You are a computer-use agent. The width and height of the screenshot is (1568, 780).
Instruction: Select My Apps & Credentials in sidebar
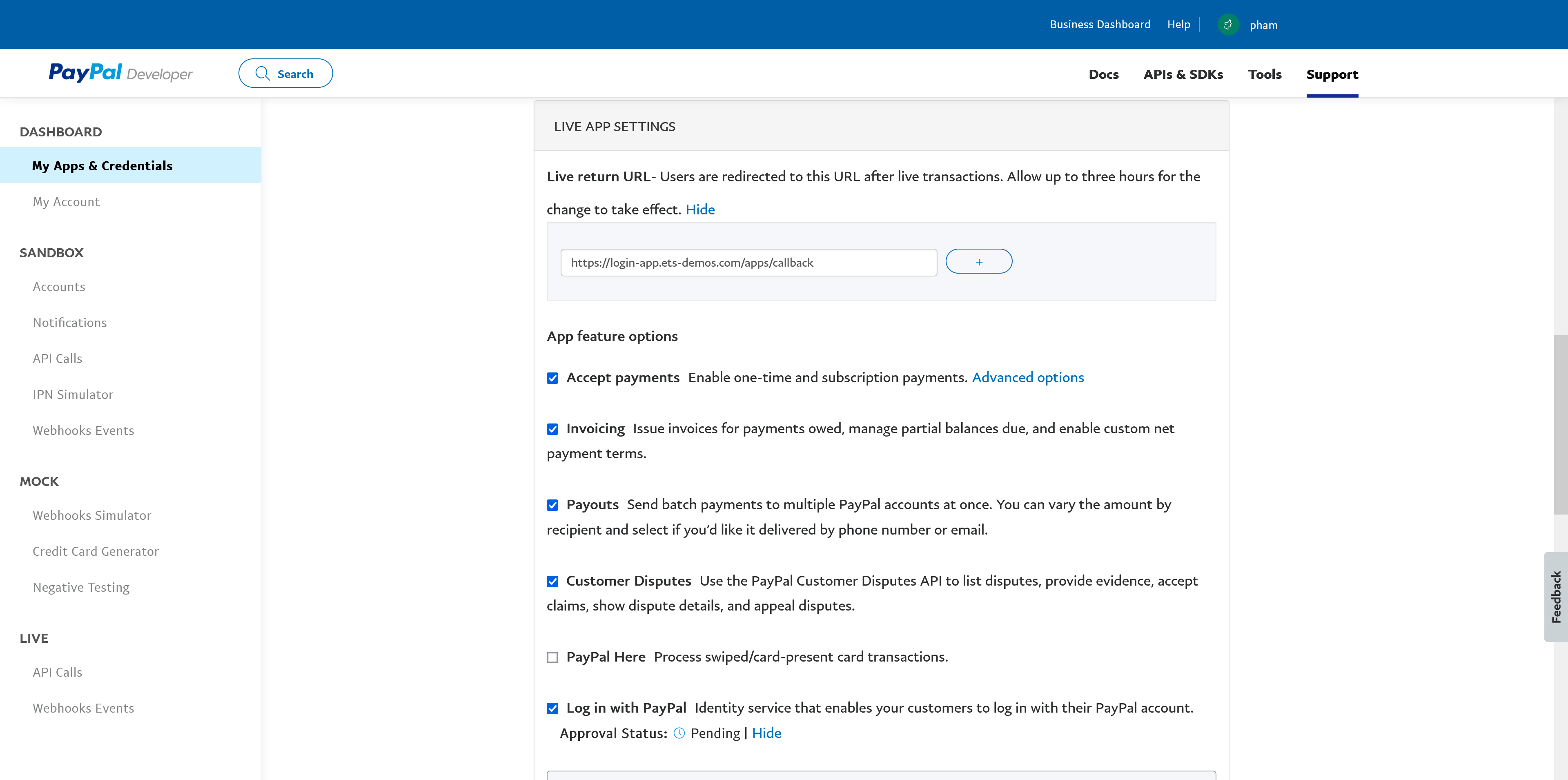[131, 165]
